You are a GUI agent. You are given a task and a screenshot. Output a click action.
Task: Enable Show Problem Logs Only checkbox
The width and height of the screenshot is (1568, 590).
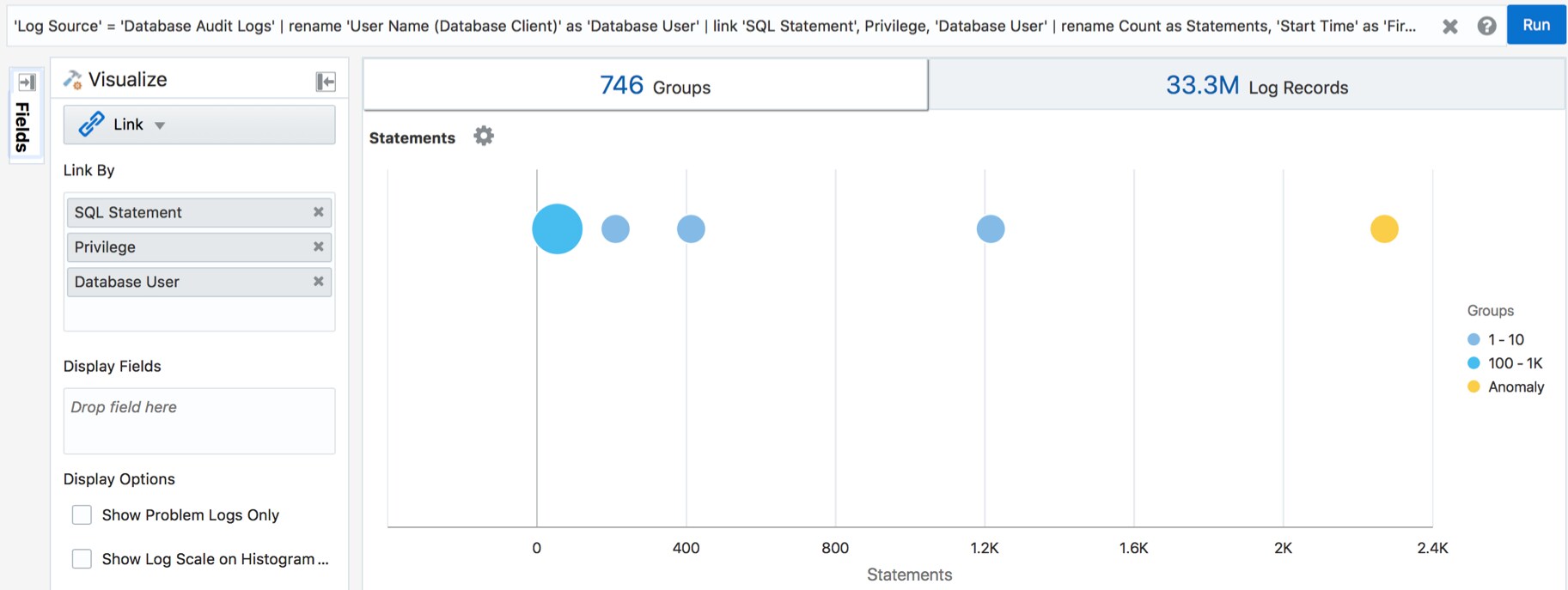pyautogui.click(x=82, y=515)
